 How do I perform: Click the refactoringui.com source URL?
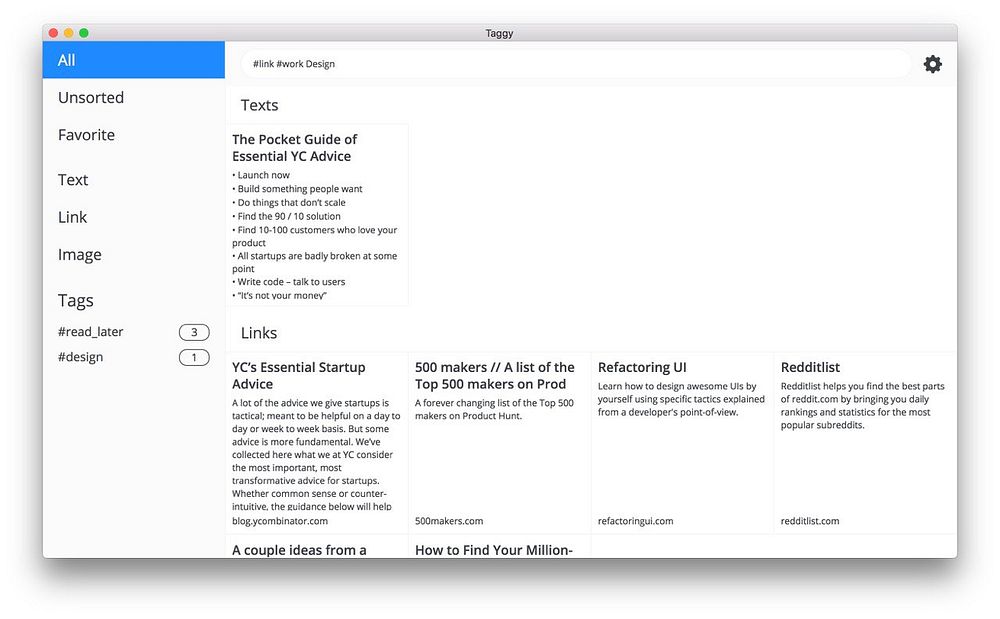click(635, 521)
